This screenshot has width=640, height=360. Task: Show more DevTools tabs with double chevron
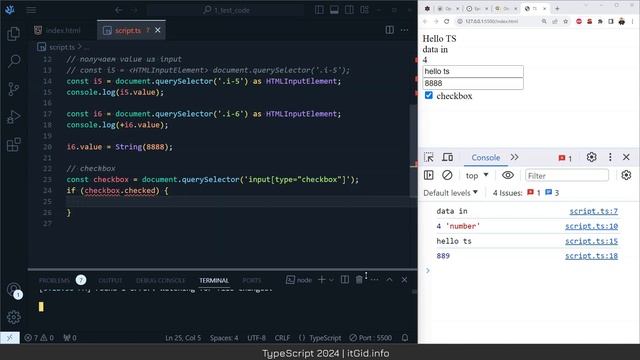click(514, 157)
